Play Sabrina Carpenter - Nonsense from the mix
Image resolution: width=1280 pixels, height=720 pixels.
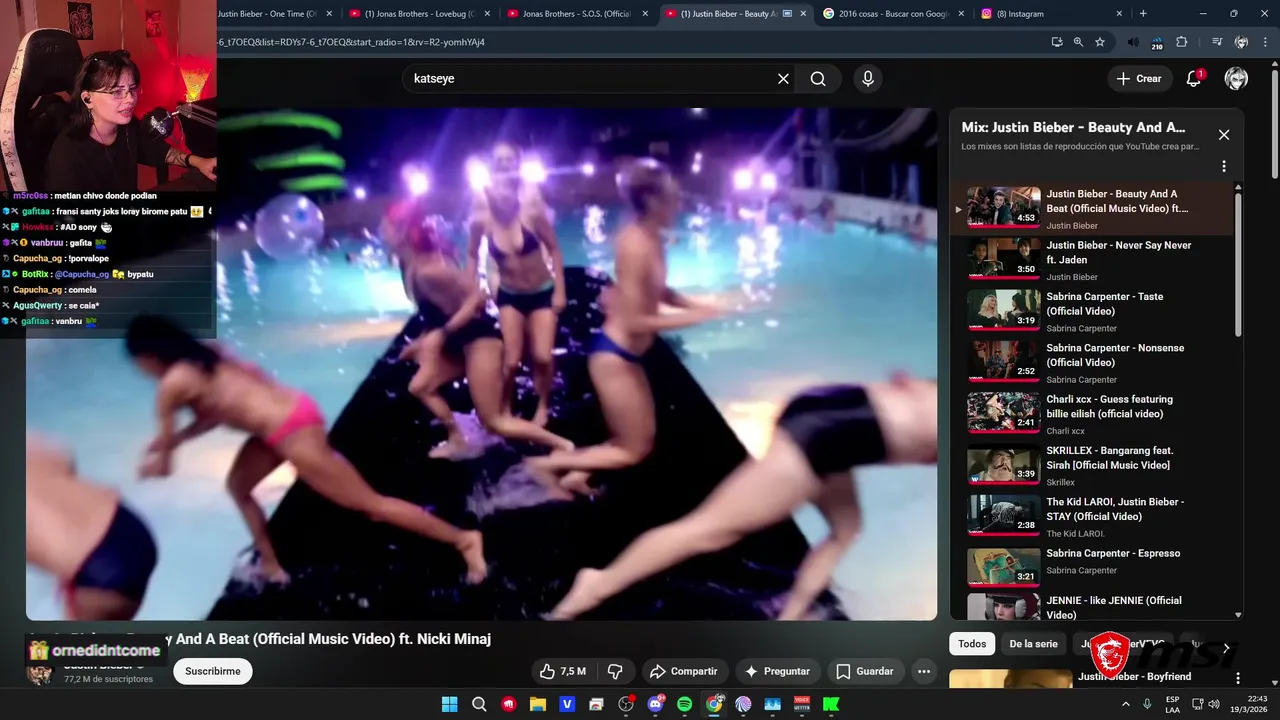(1092, 363)
